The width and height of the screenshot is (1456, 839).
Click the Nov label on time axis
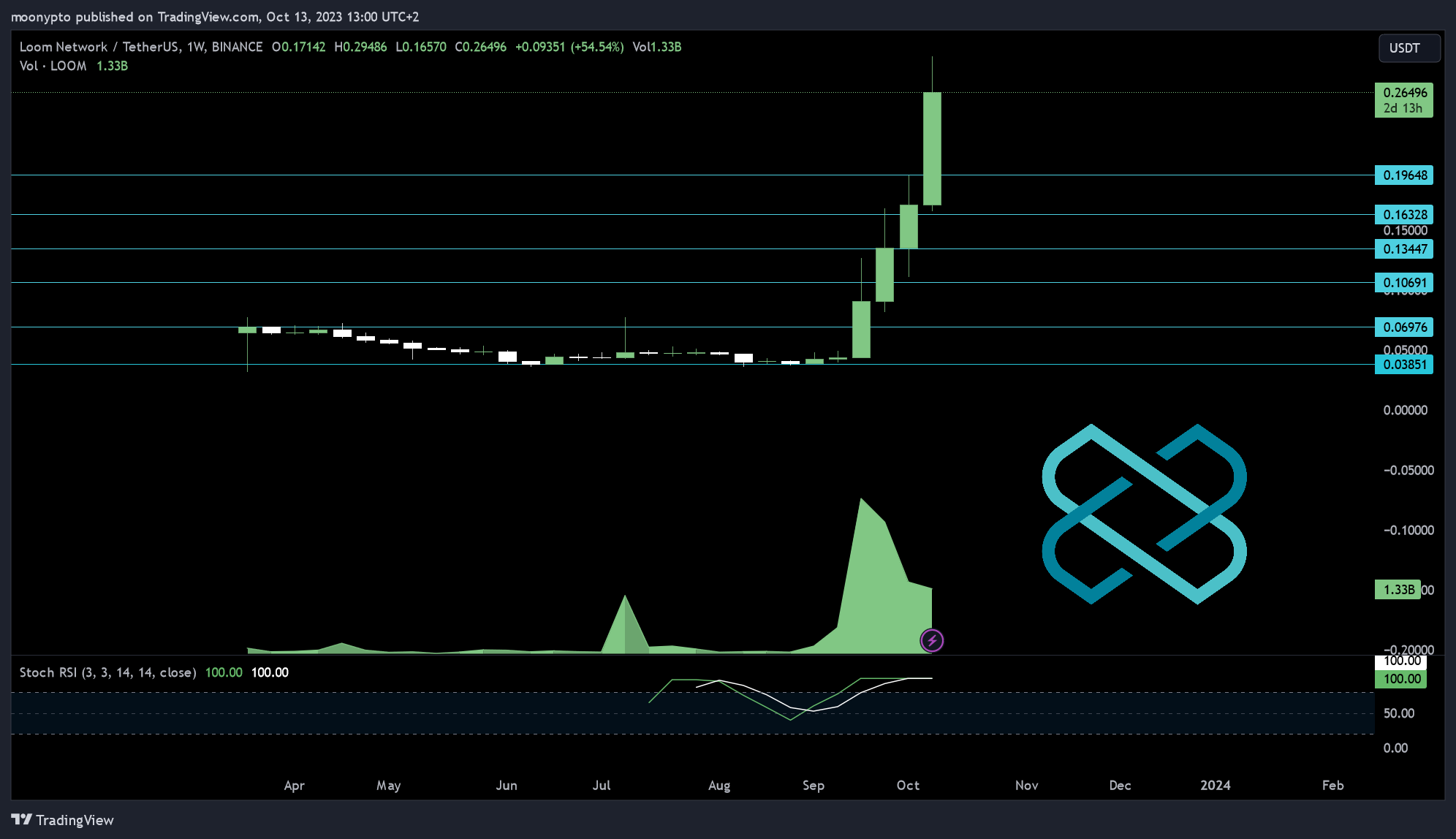1026,786
